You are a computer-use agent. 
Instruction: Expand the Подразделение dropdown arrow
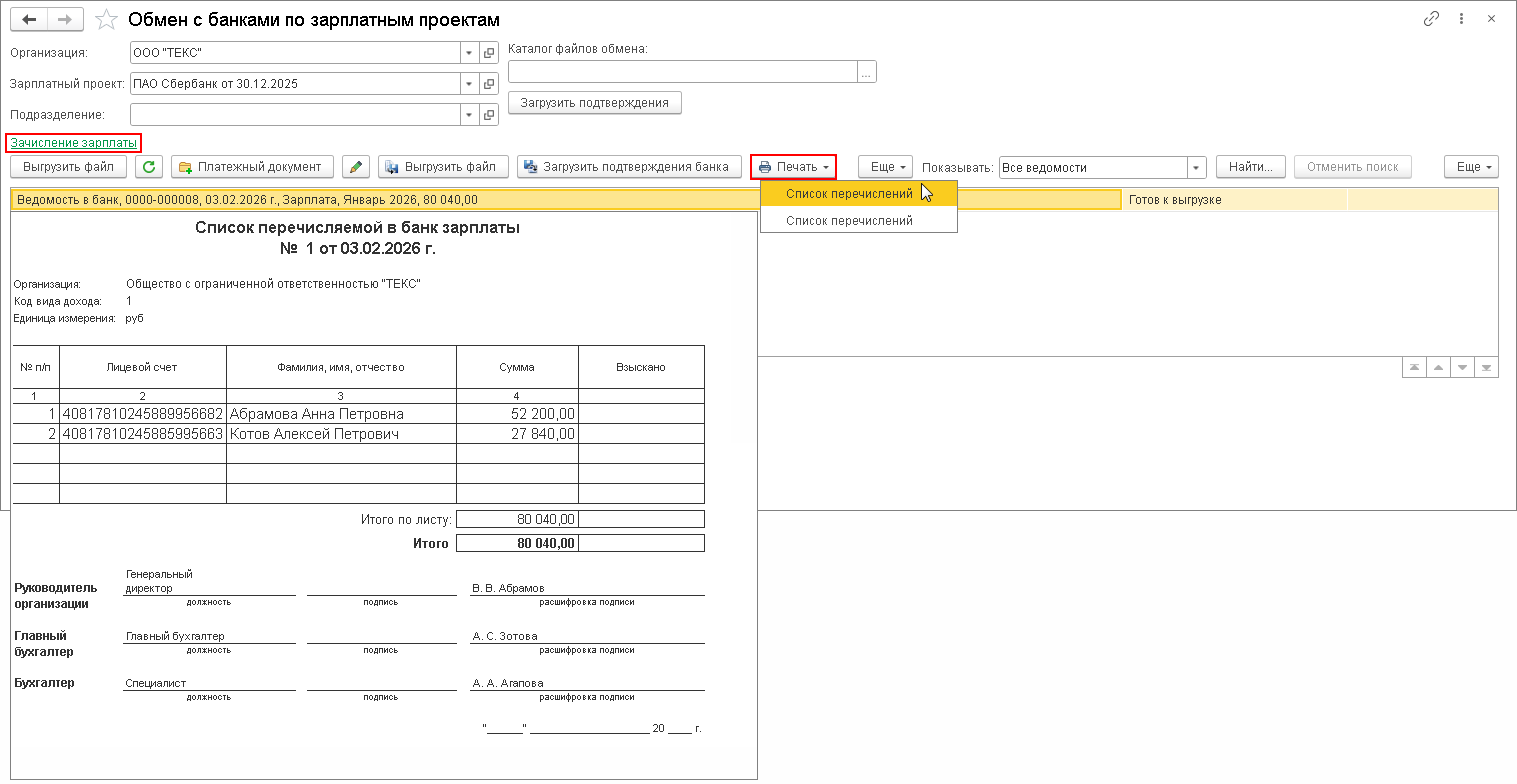469,115
